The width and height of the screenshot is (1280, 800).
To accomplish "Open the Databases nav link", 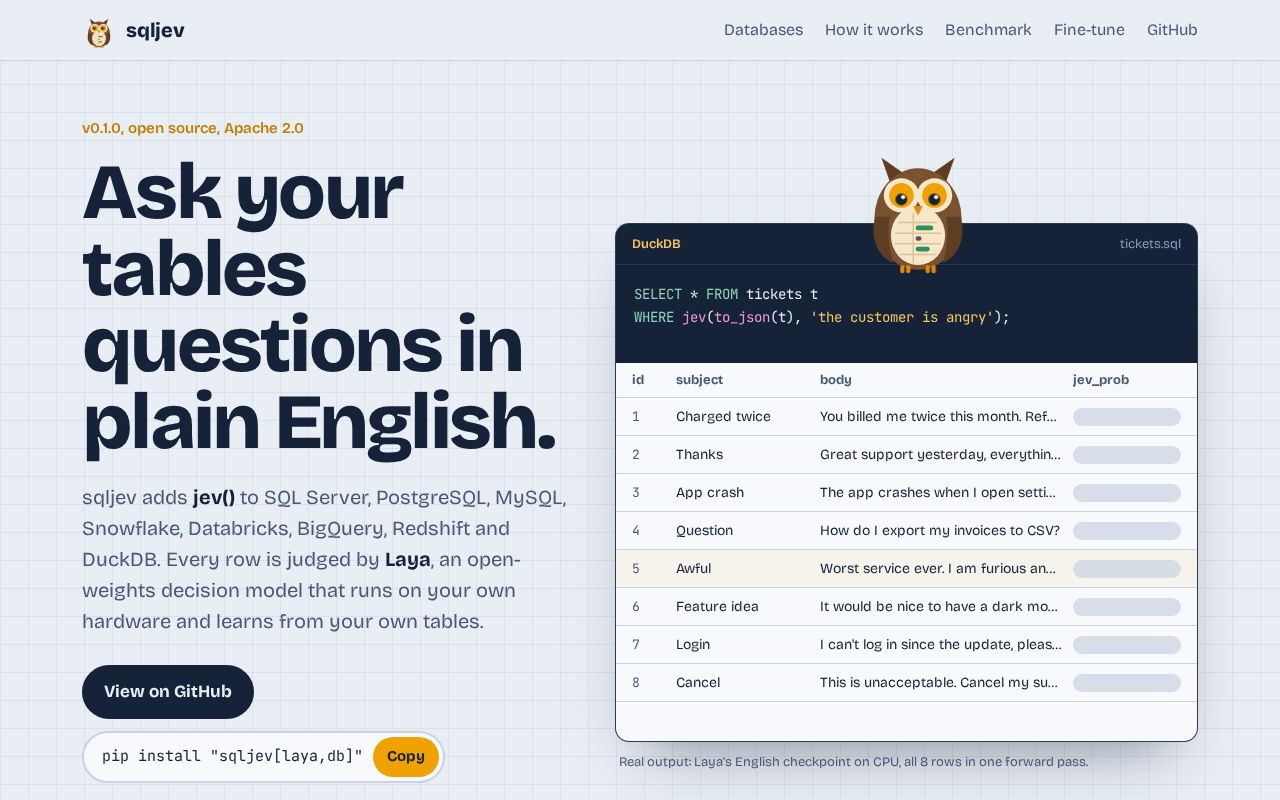I will 763,30.
